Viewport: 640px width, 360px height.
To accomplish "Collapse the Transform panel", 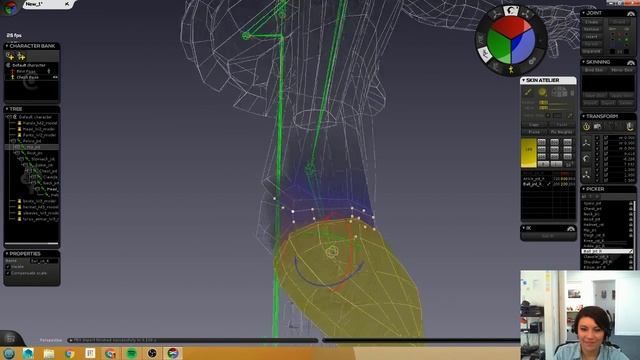I will (584, 116).
